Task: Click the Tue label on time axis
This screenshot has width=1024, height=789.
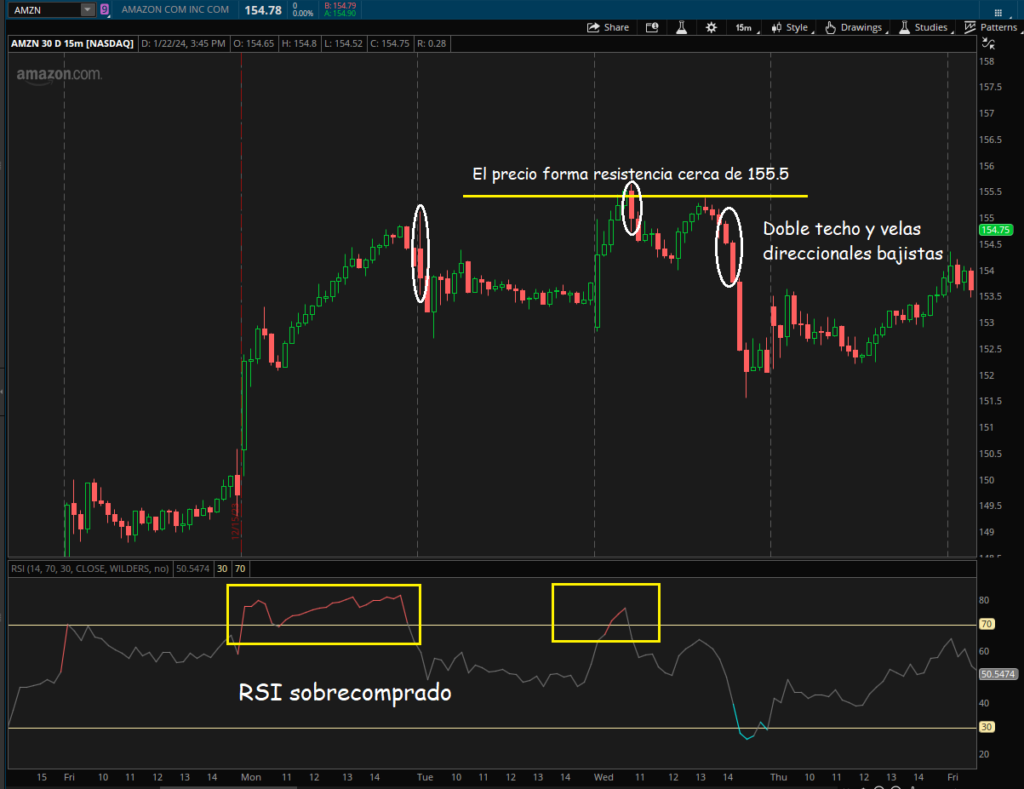Action: (x=425, y=777)
